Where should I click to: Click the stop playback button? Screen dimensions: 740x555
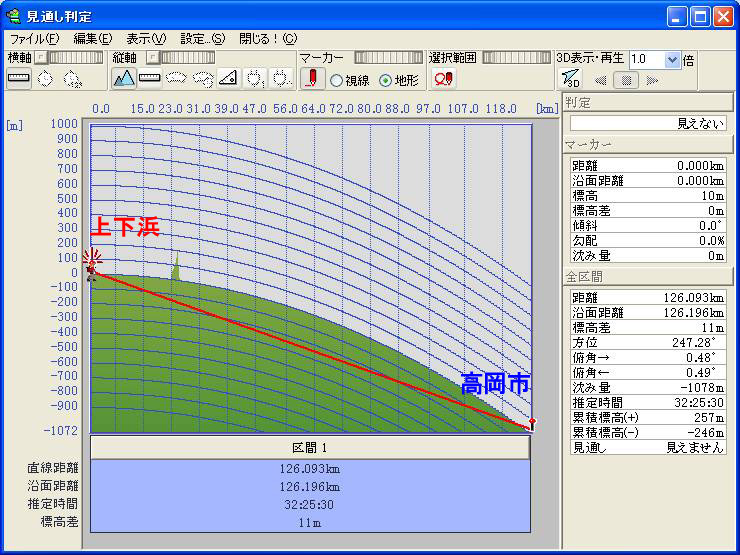pyautogui.click(x=626, y=80)
